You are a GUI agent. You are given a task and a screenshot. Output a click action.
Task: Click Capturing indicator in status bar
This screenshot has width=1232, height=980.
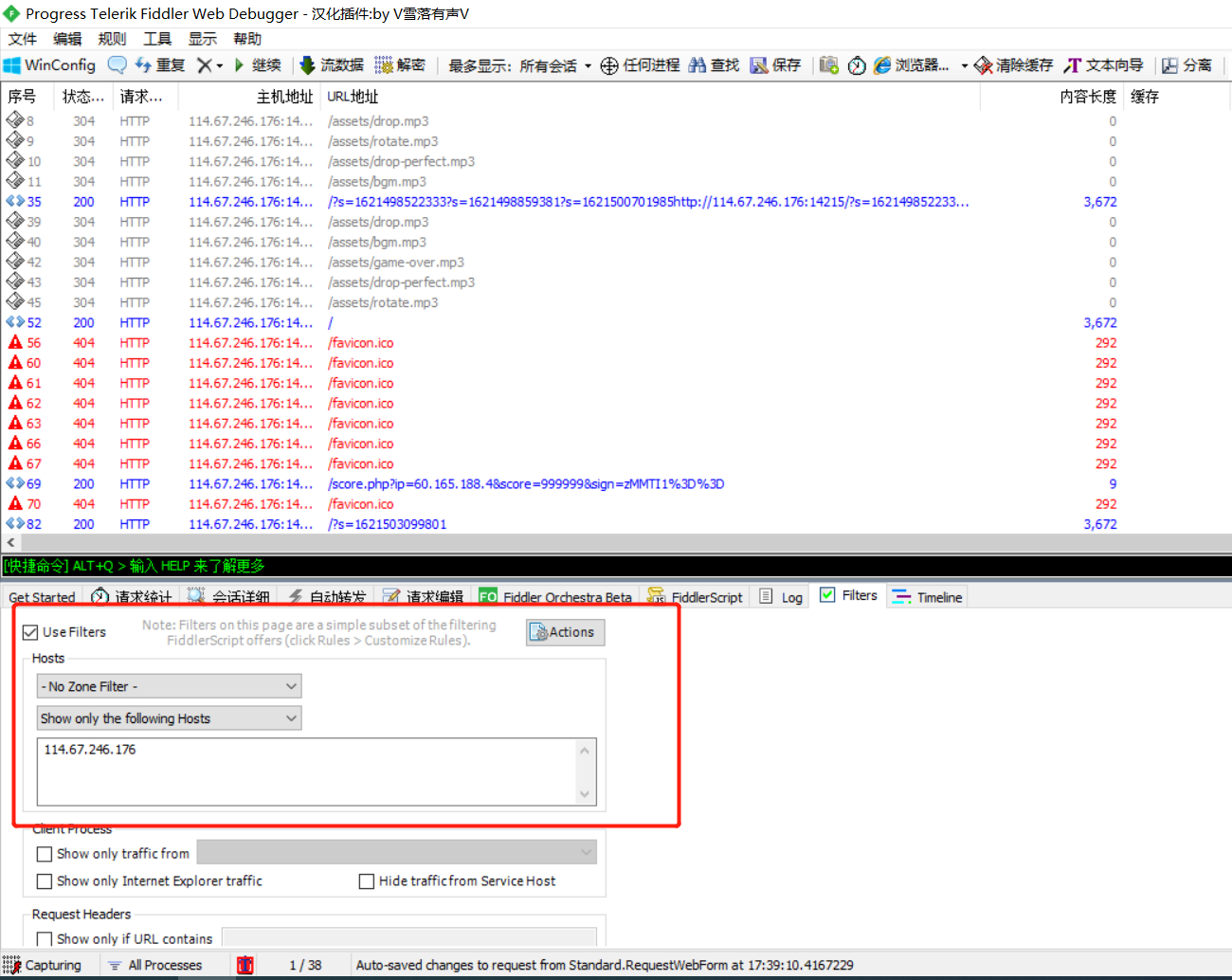43,965
